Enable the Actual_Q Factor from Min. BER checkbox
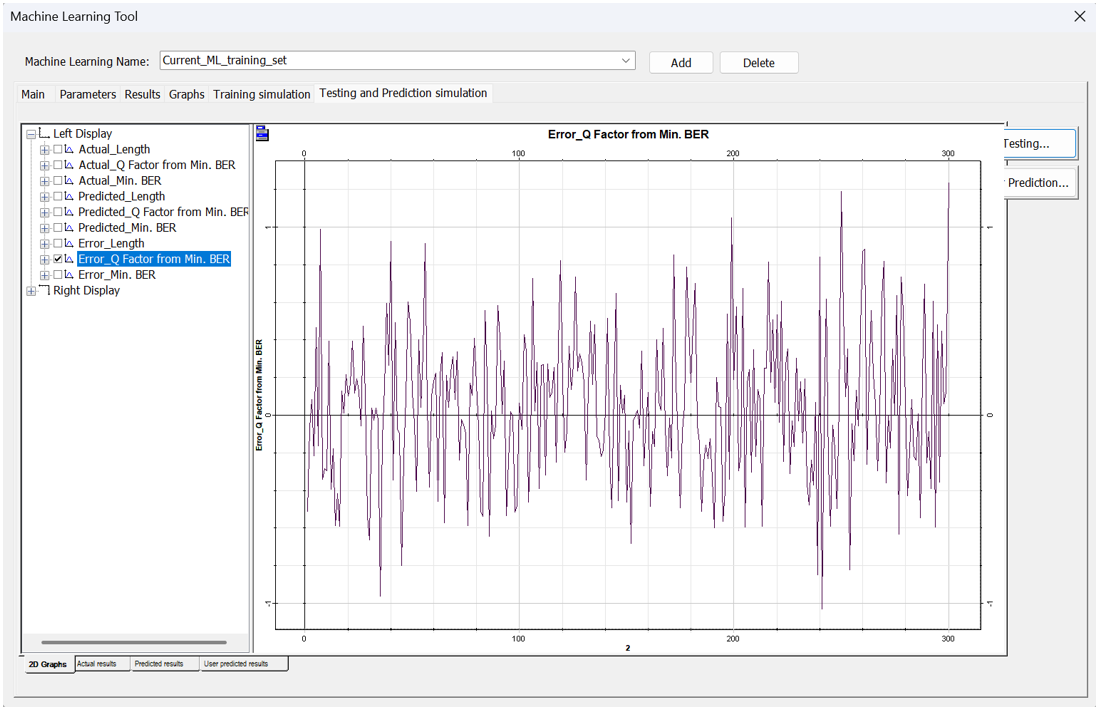The image size is (1098, 709). coord(58,165)
